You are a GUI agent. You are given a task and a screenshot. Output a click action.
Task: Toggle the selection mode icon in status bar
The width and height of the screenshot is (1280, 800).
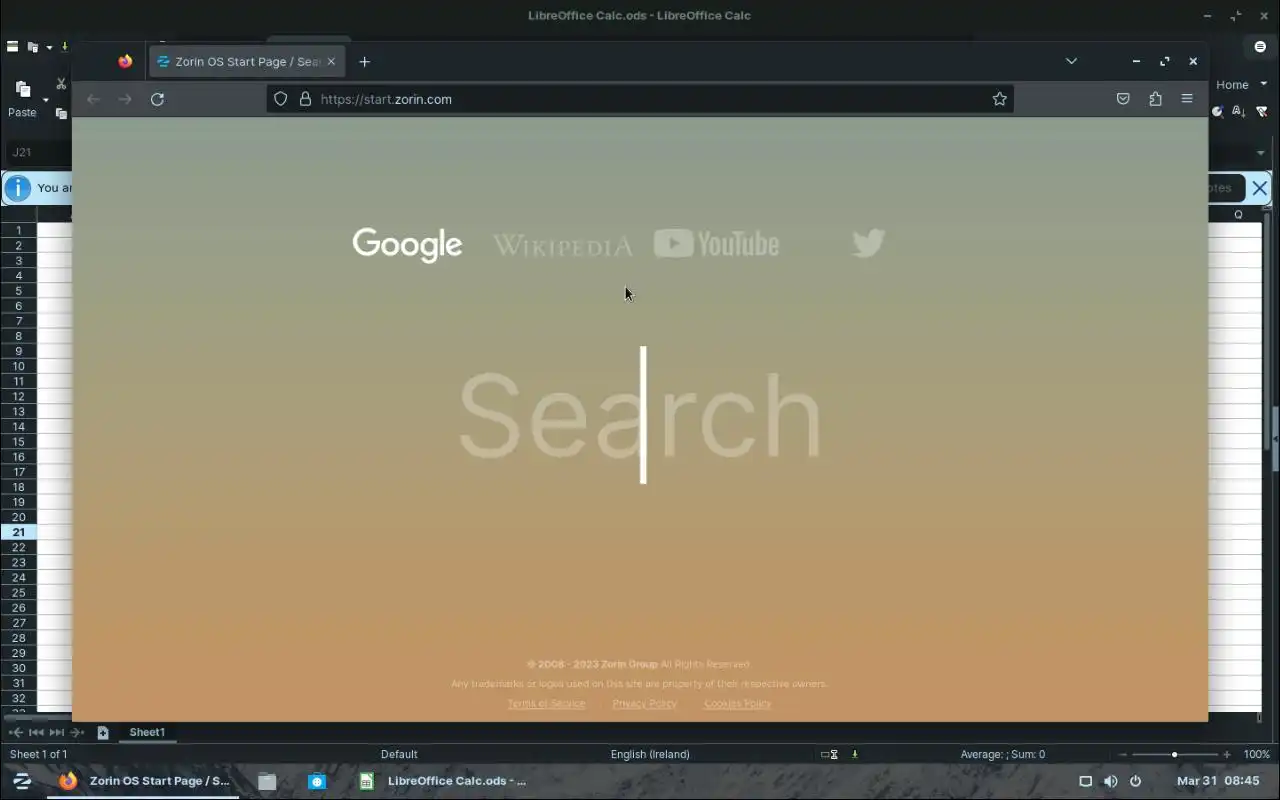click(829, 754)
